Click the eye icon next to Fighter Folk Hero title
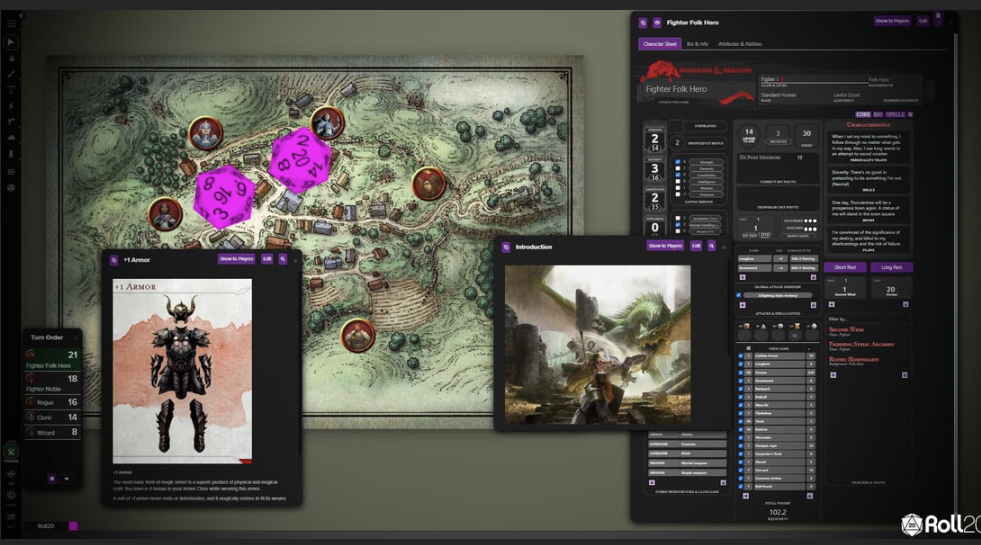 tap(657, 23)
